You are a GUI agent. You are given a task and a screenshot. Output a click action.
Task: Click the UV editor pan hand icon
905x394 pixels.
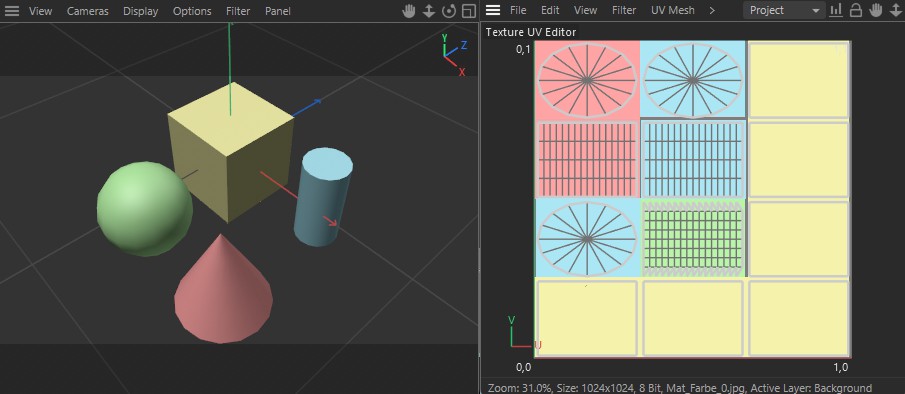pos(877,10)
